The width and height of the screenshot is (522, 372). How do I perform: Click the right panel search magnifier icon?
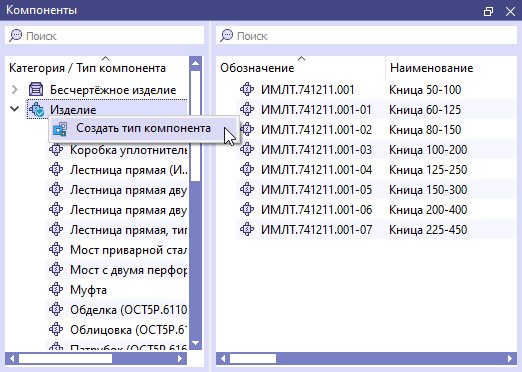(226, 35)
